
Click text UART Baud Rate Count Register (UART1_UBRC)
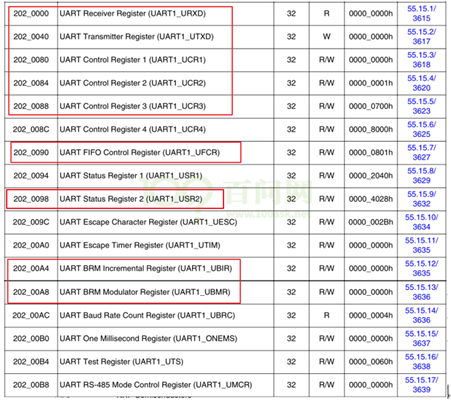tap(147, 315)
